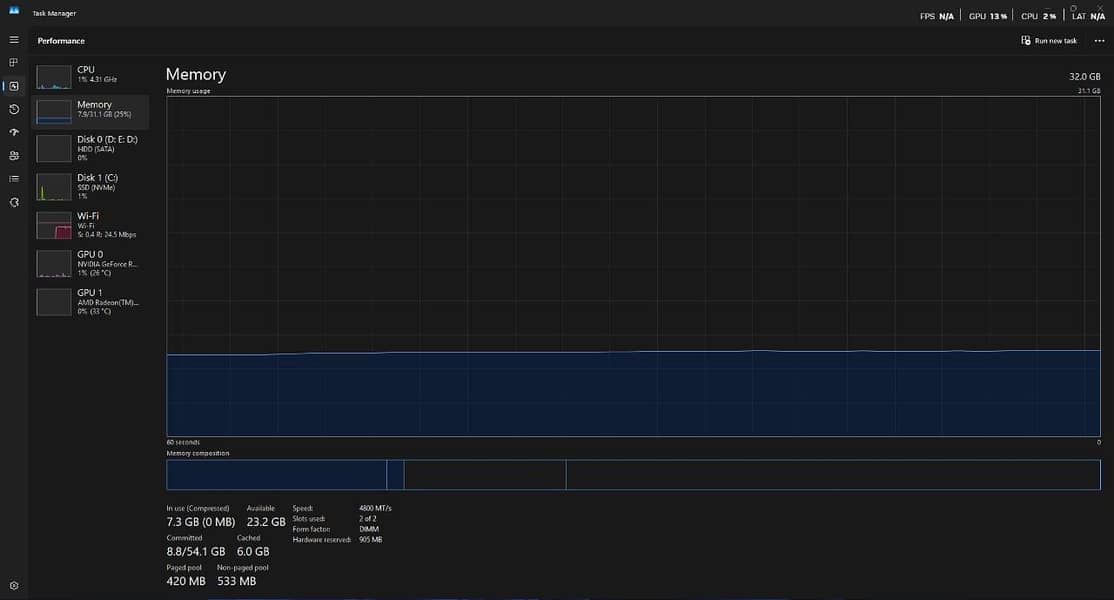Click the "6.0 GB" cached value
This screenshot has height=600, width=1114.
[x=253, y=552]
